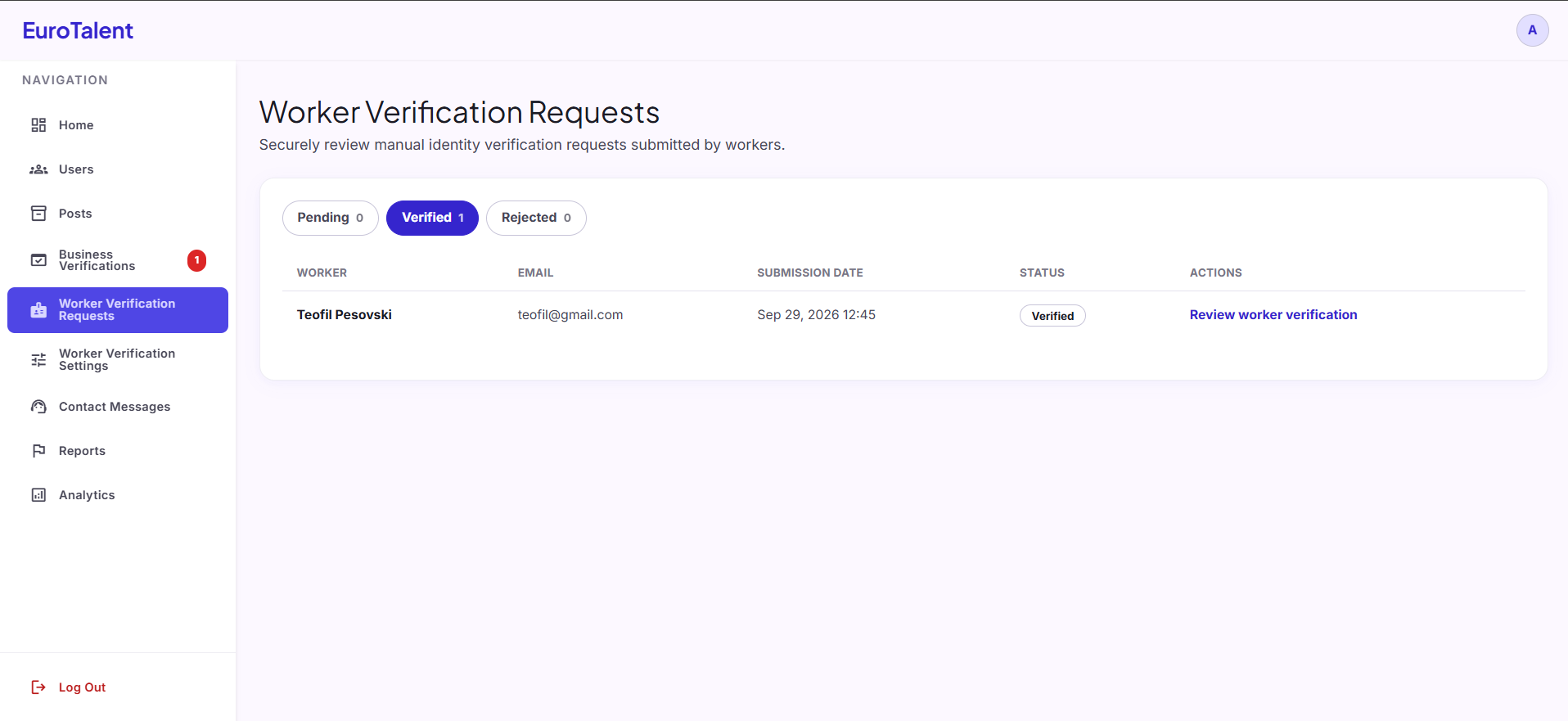
Task: Click the Home dashboard icon
Action: click(x=38, y=125)
